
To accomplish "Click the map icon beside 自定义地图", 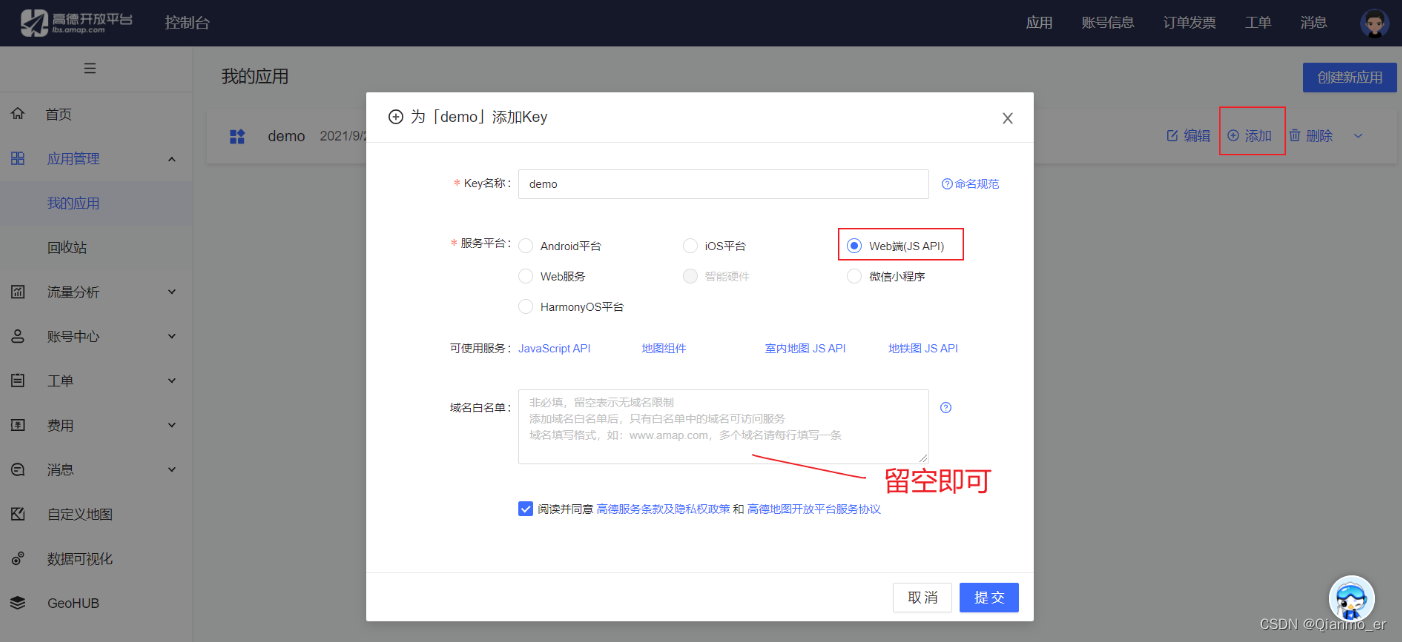I will tap(17, 514).
